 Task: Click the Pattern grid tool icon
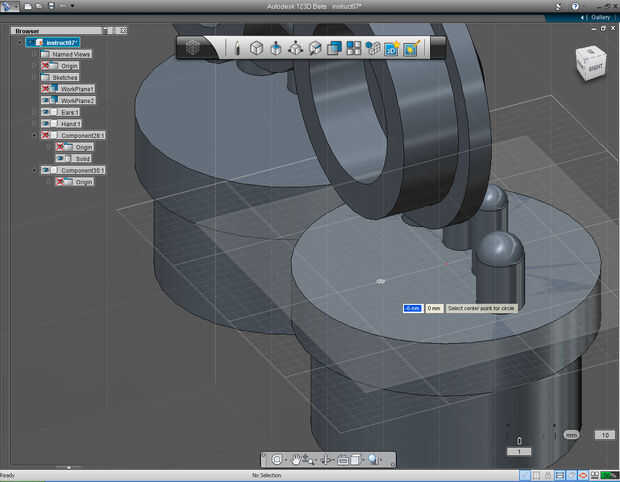[354, 48]
